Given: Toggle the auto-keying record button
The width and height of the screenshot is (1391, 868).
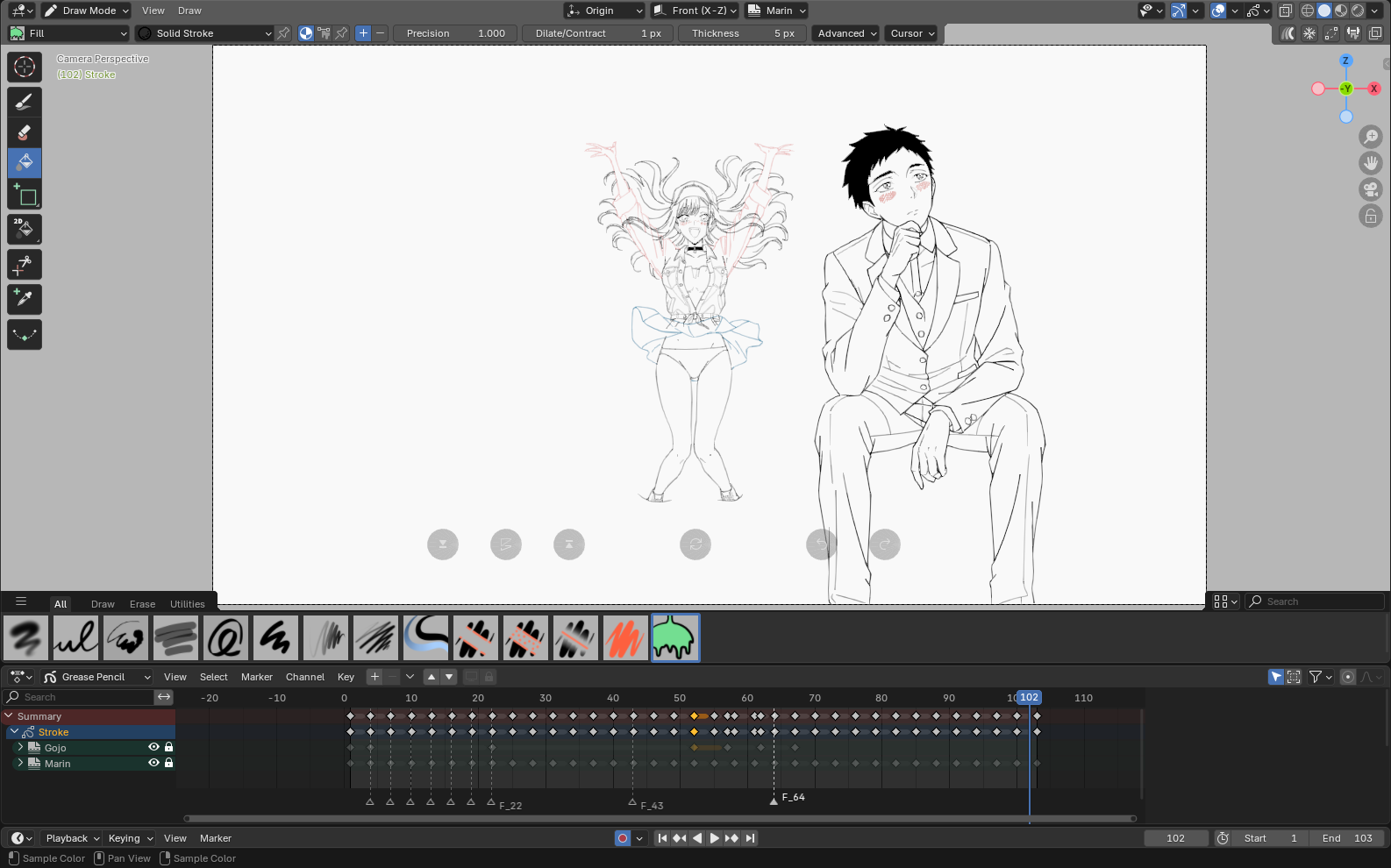Looking at the screenshot, I should (623, 838).
